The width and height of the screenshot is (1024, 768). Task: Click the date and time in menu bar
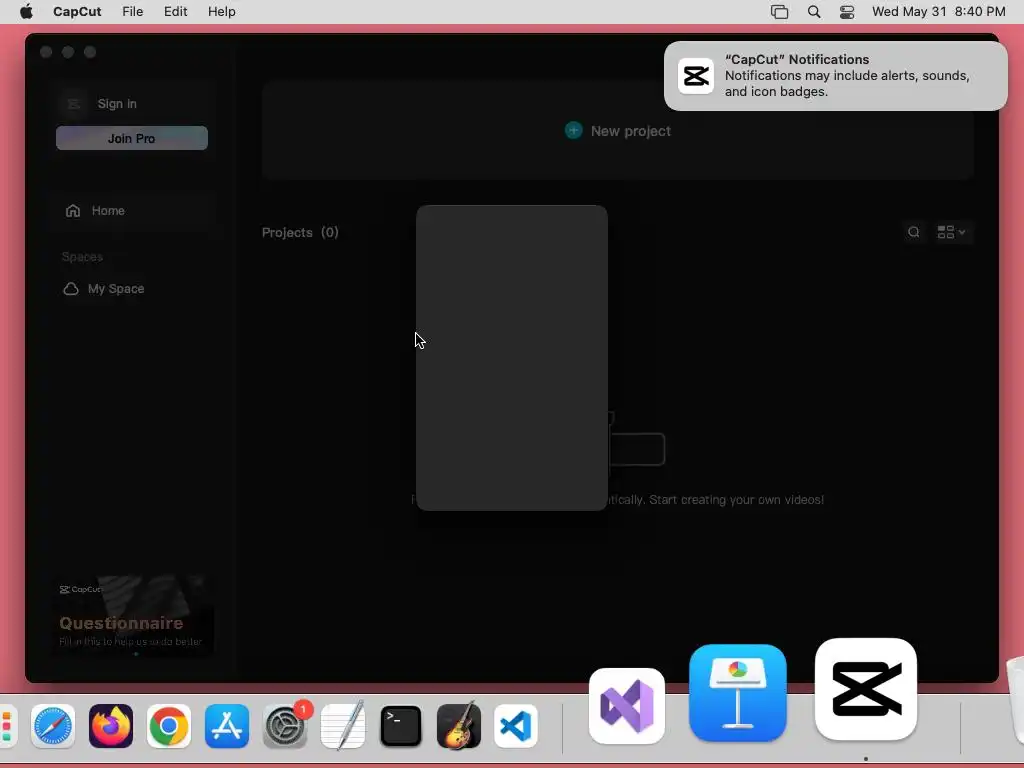click(x=938, y=12)
